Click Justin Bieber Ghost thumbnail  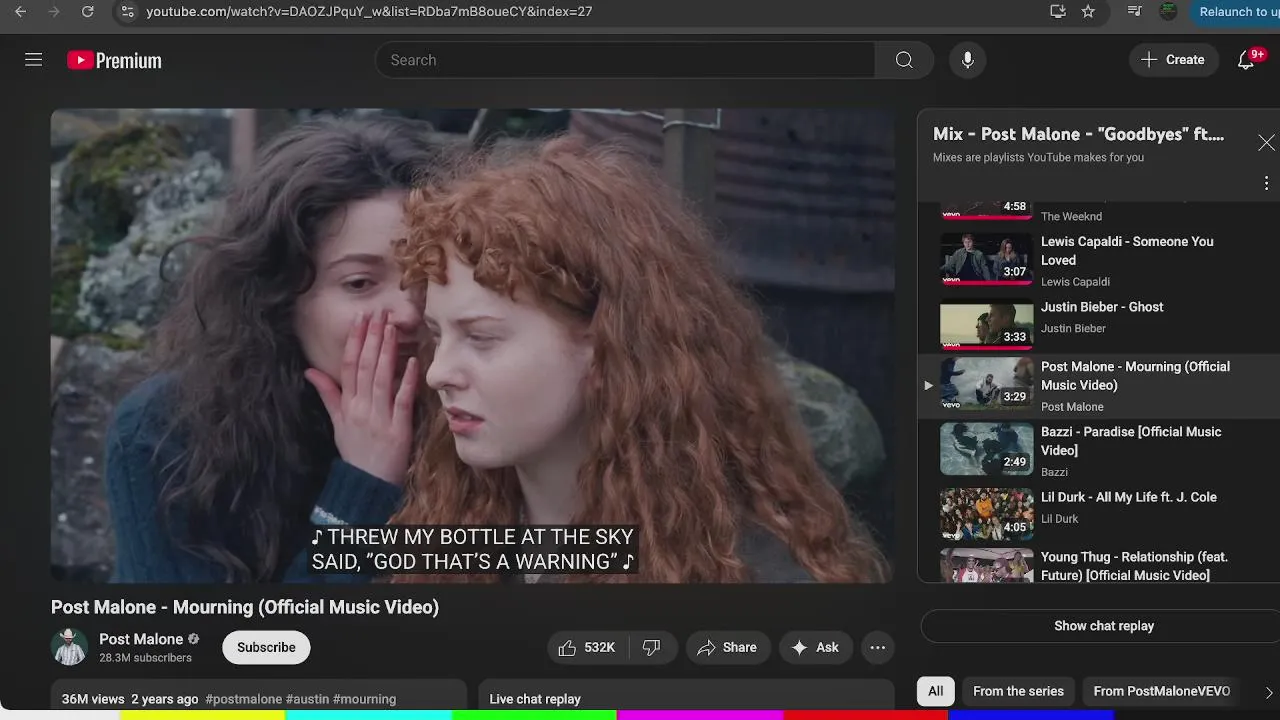click(x=986, y=324)
